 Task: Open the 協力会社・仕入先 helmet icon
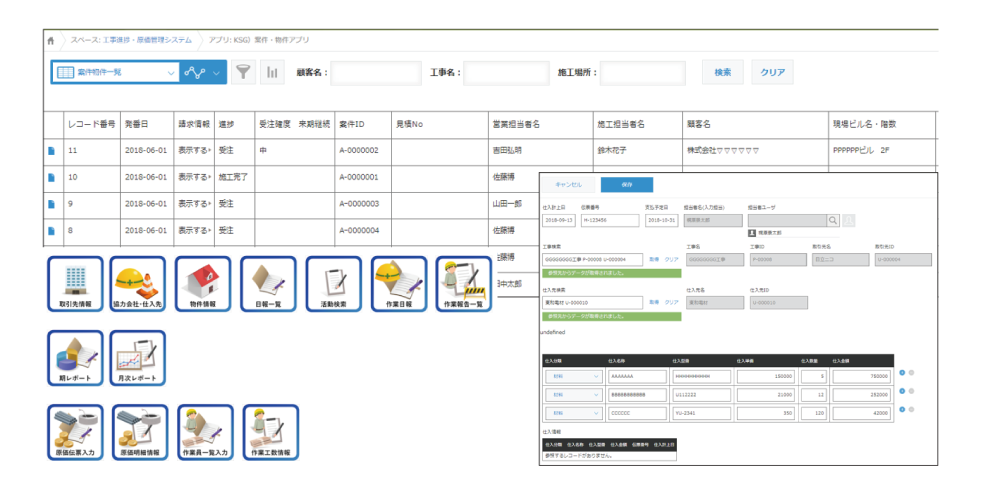tap(138, 285)
